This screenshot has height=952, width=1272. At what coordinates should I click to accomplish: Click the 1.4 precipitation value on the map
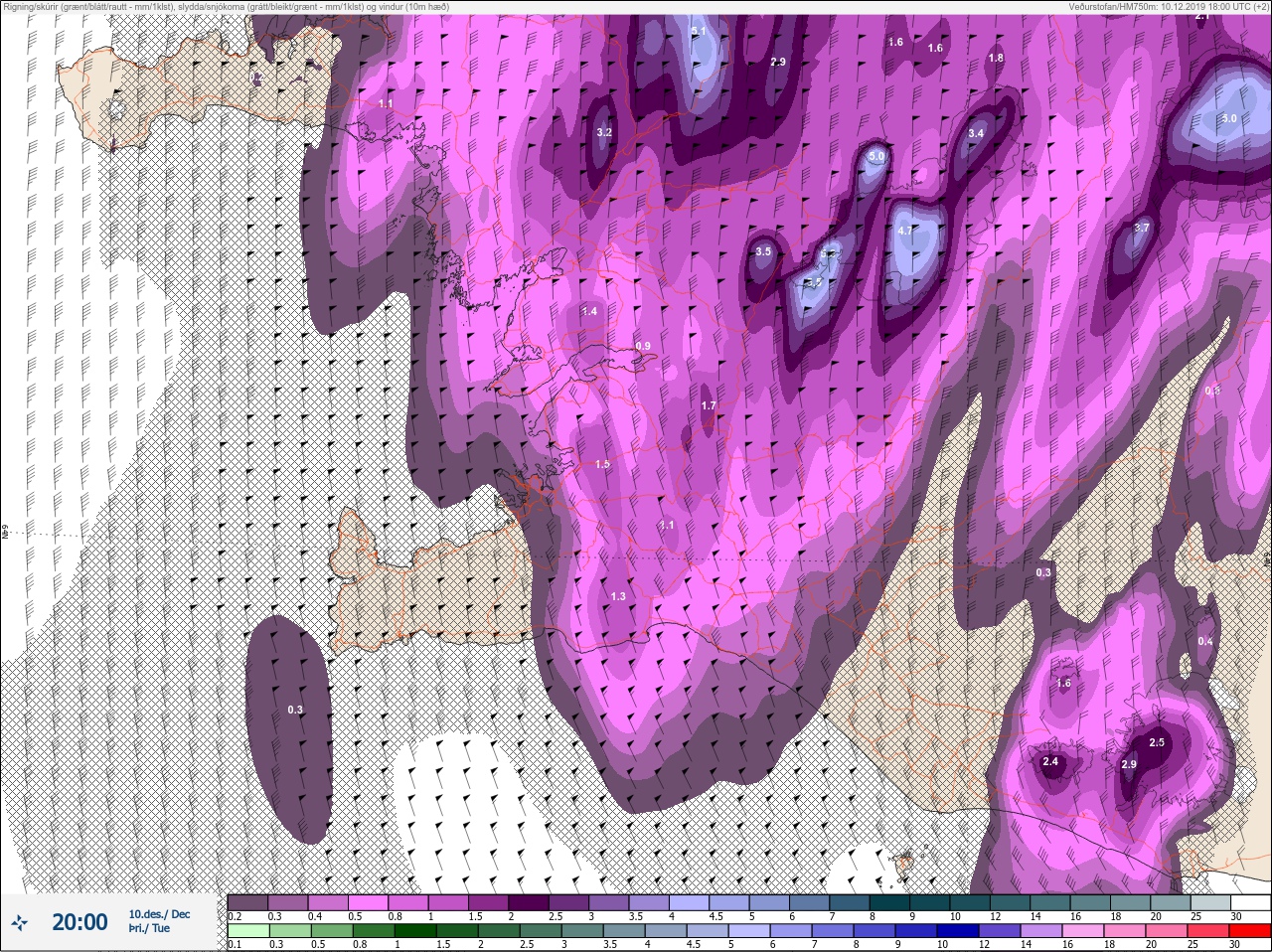click(589, 311)
